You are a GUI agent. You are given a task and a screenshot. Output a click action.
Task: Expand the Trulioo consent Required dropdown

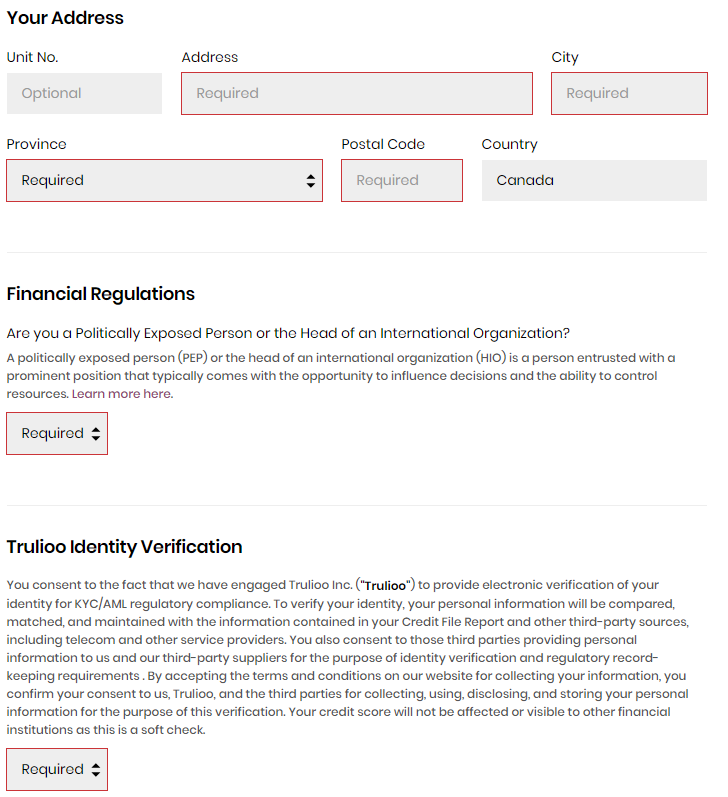pos(57,770)
